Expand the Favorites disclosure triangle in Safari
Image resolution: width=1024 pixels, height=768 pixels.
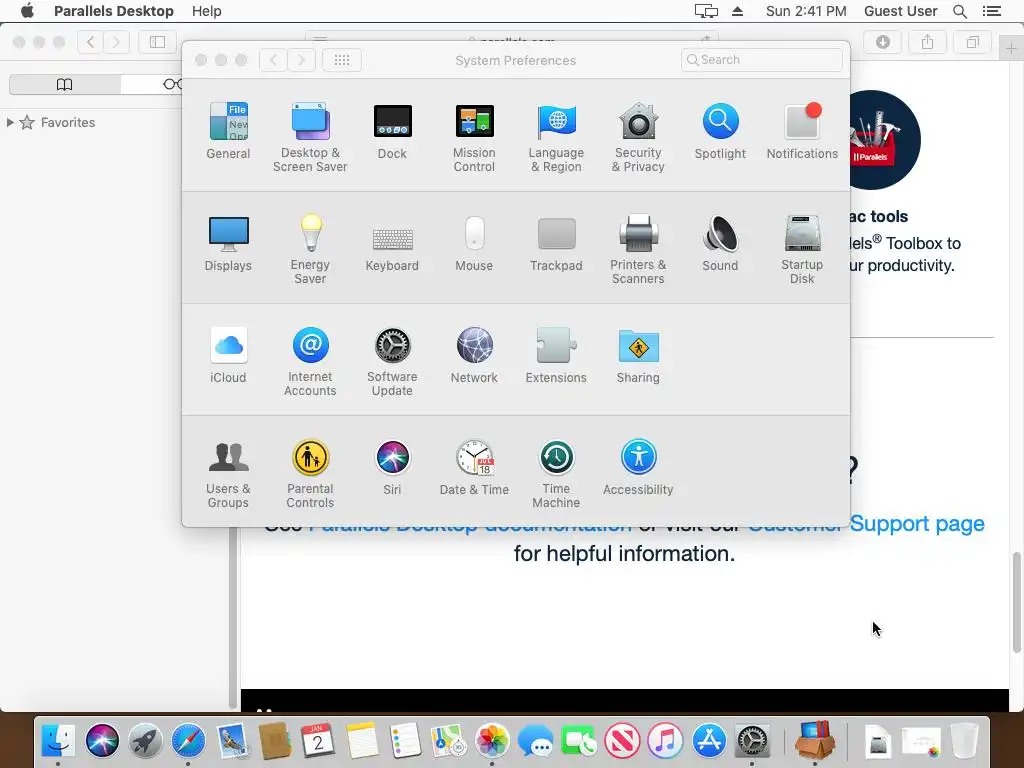coord(10,122)
